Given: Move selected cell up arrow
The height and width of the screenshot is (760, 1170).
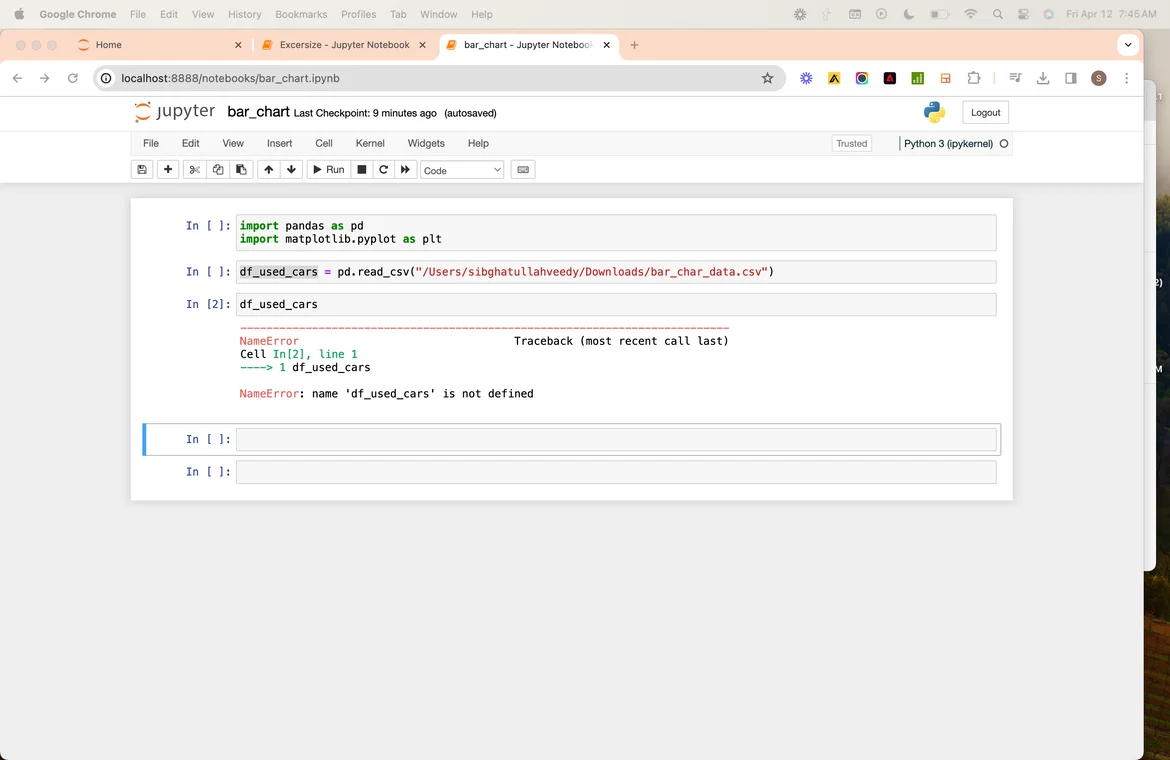Looking at the screenshot, I should pyautogui.click(x=268, y=170).
